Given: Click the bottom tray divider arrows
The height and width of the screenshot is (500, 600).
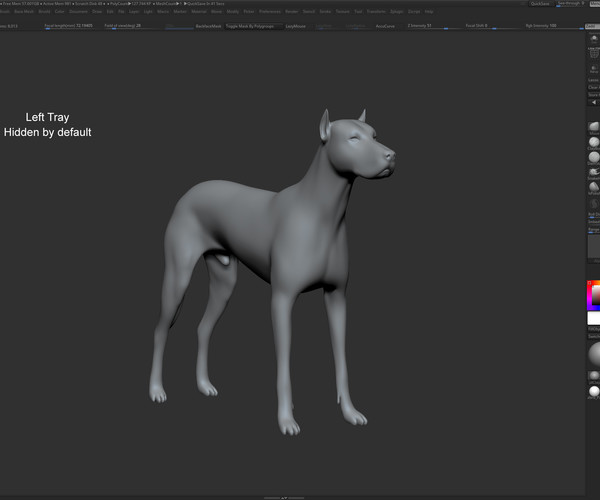Looking at the screenshot, I should click(284, 498).
